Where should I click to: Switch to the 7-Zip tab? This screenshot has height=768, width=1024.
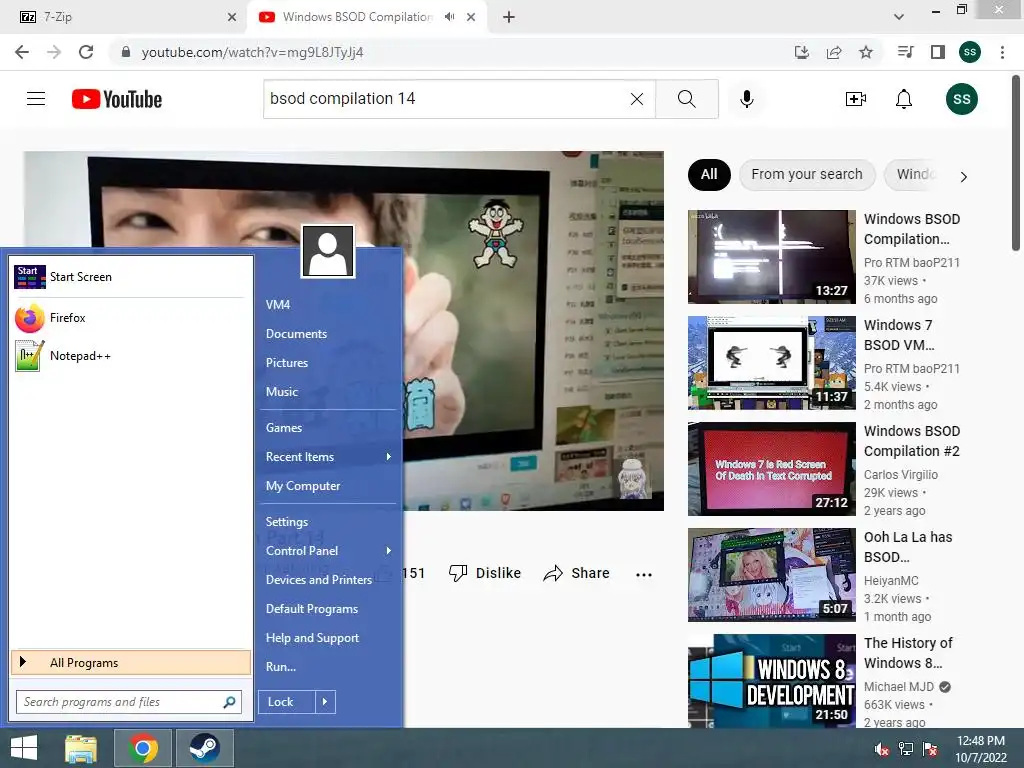coord(123,17)
